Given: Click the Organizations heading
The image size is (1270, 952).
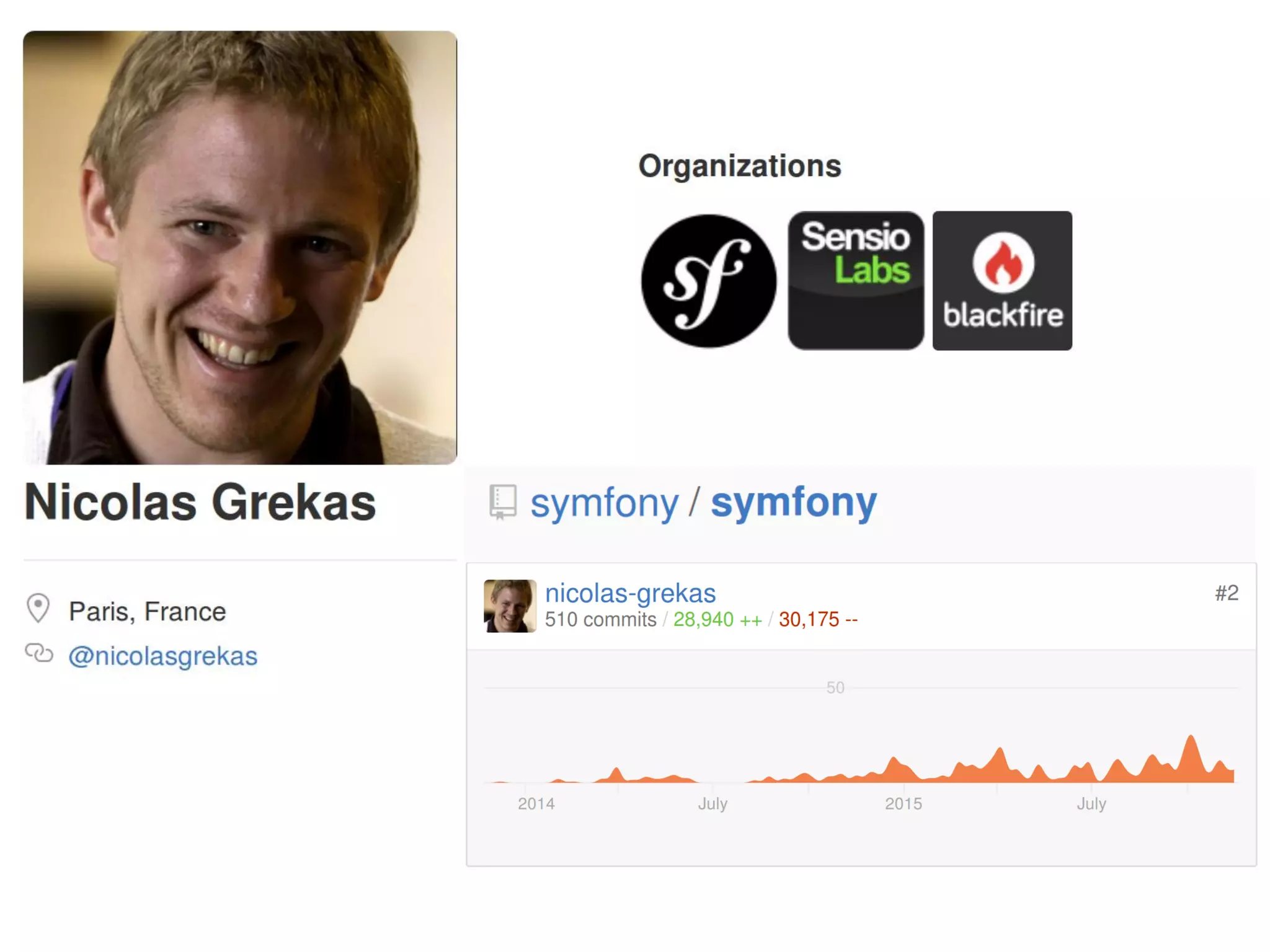Looking at the screenshot, I should 740,166.
